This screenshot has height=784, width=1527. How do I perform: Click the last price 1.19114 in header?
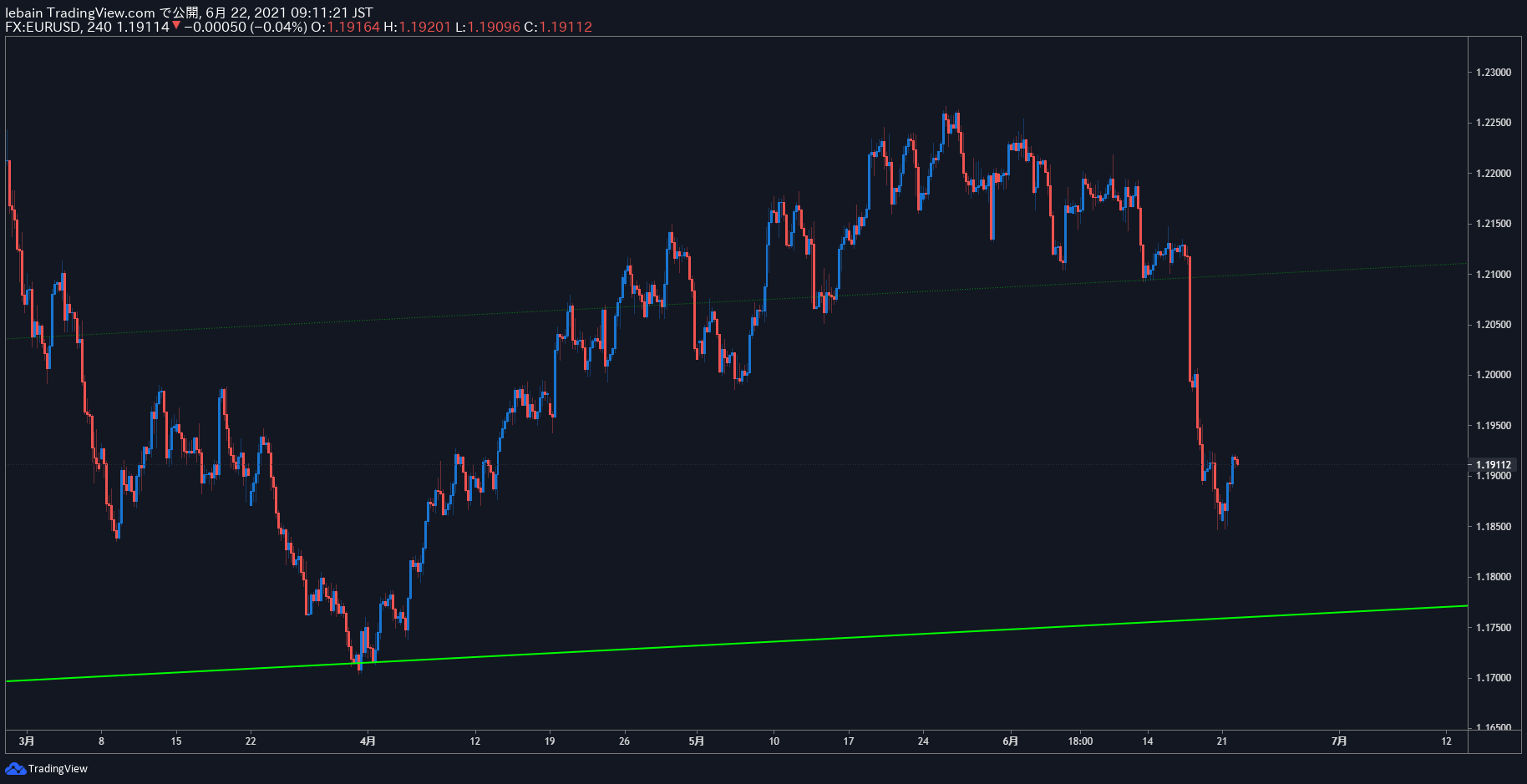click(143, 27)
